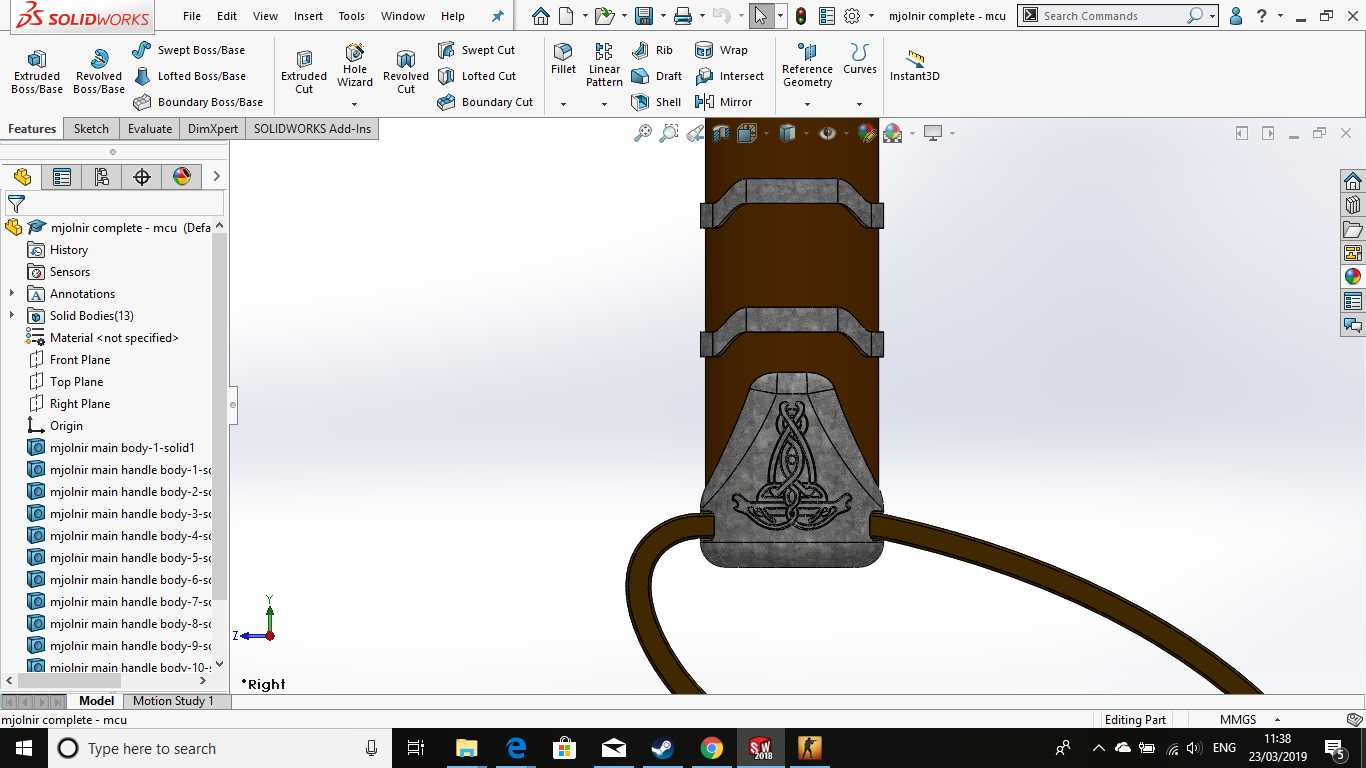1366x768 pixels.
Task: Select the Right Plane in the tree
Action: point(80,404)
